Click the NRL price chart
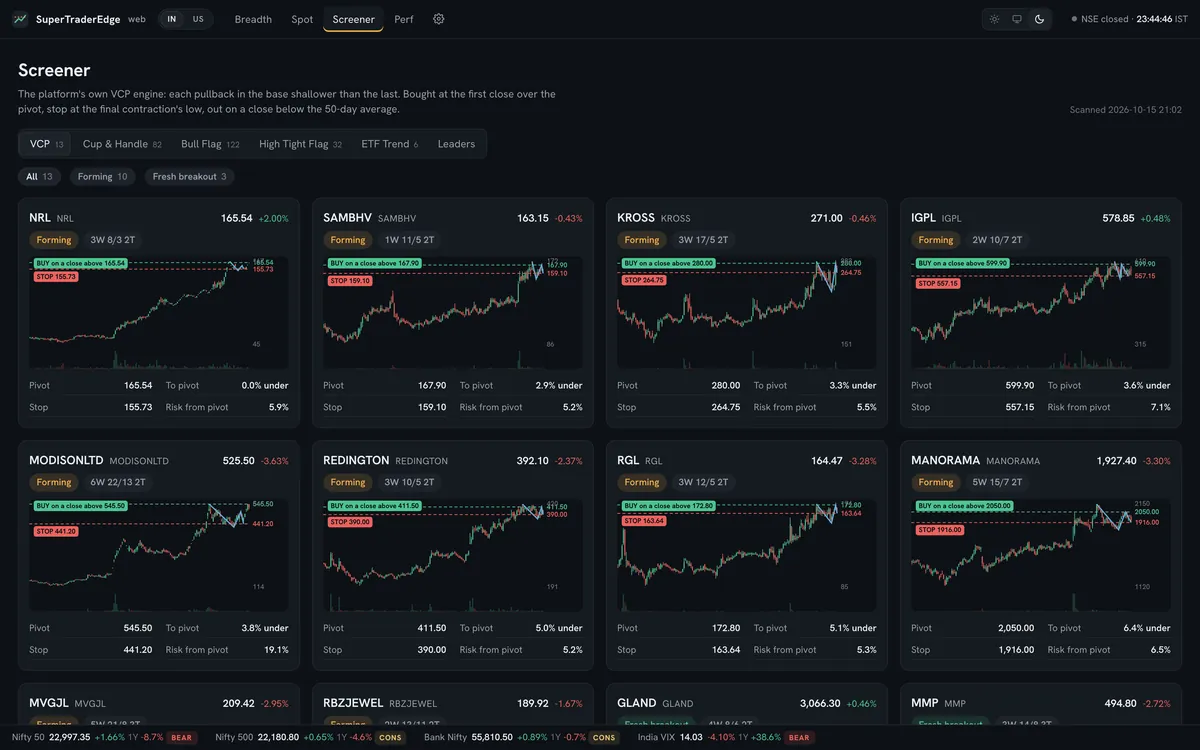This screenshot has width=1200, height=750. coord(159,312)
